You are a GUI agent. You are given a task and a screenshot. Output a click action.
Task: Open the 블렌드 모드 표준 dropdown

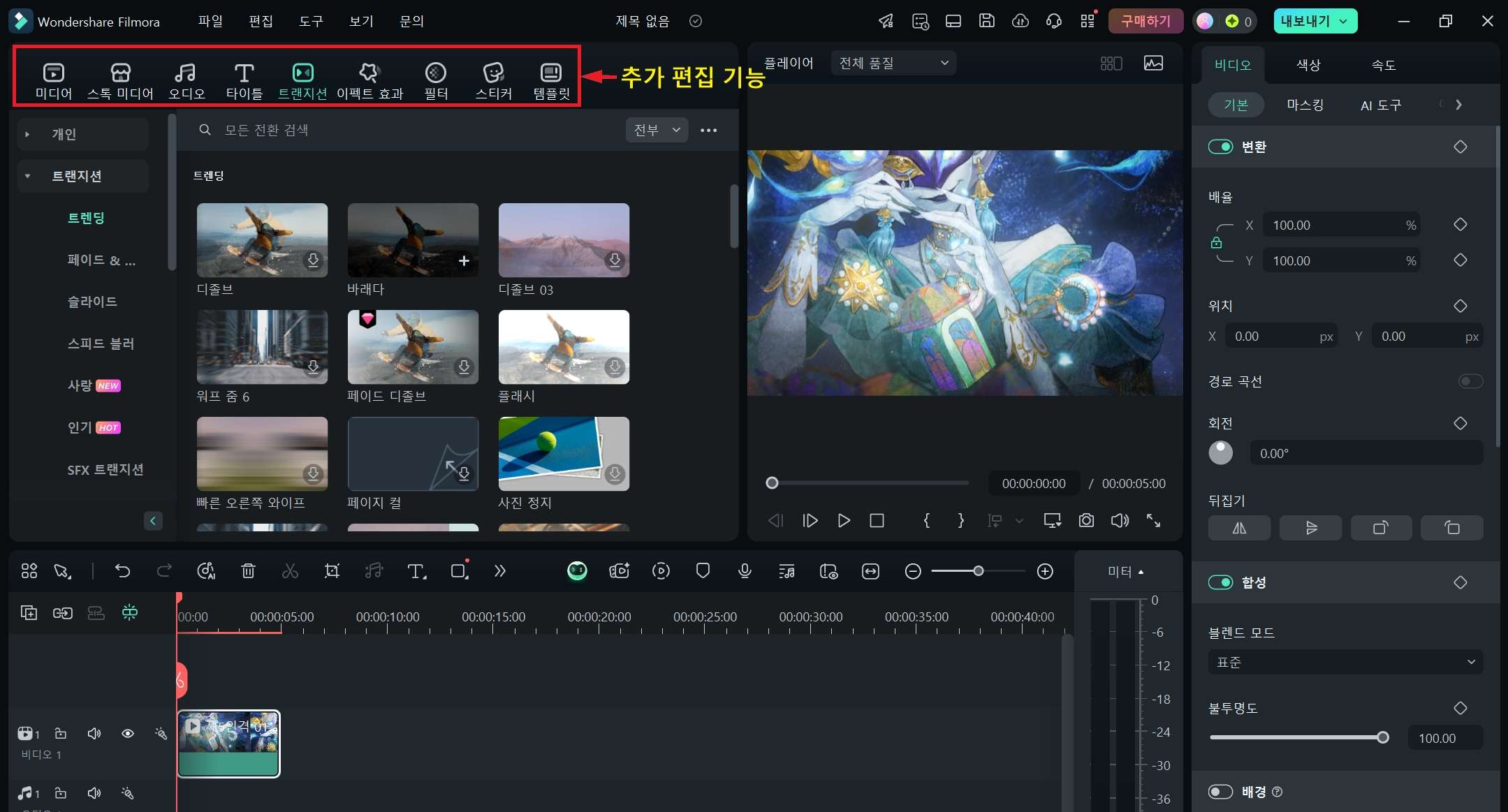(x=1345, y=662)
